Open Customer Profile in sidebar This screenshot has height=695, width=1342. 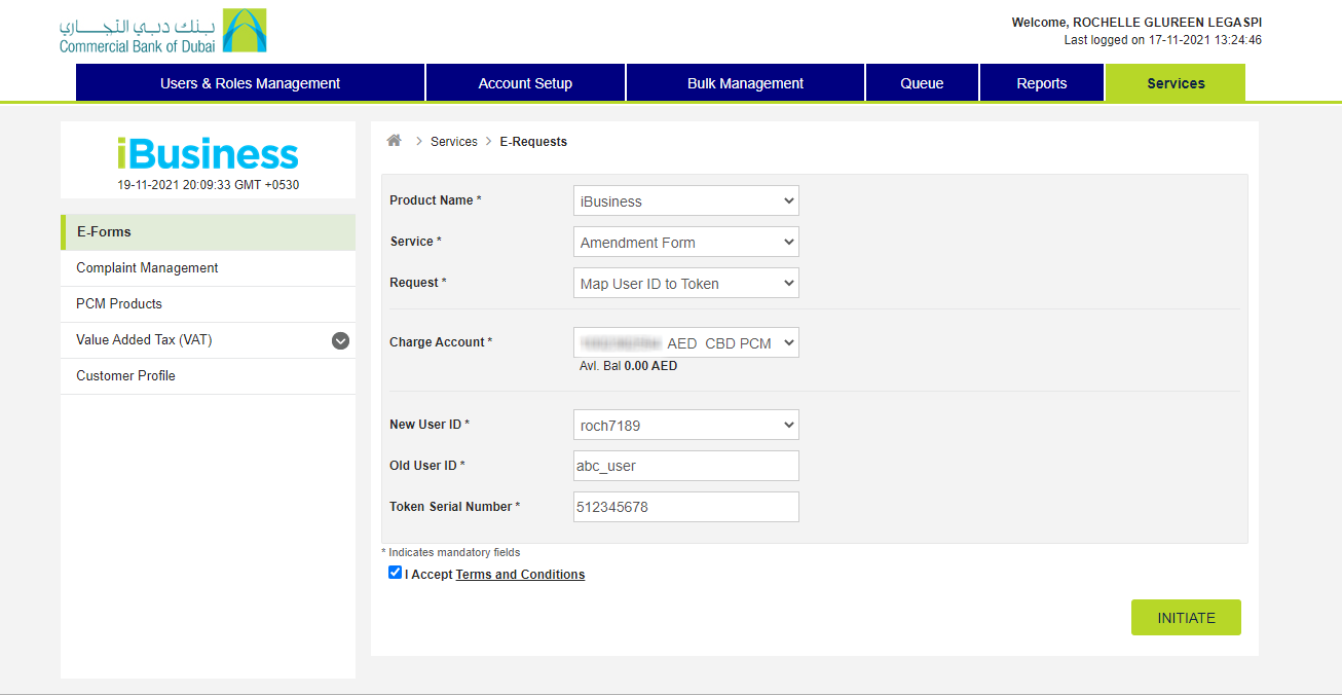coord(208,376)
